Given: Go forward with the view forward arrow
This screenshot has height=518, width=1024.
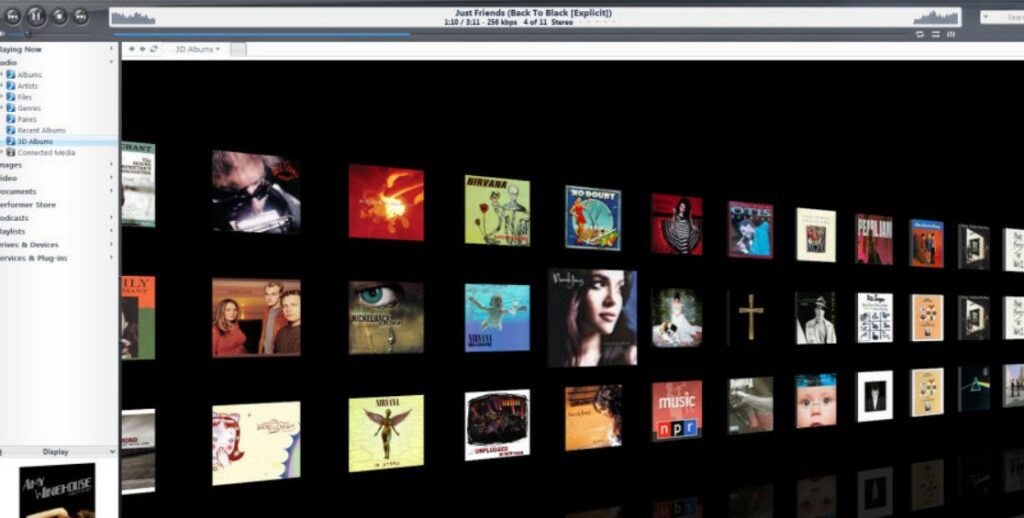Looking at the screenshot, I should tap(142, 49).
